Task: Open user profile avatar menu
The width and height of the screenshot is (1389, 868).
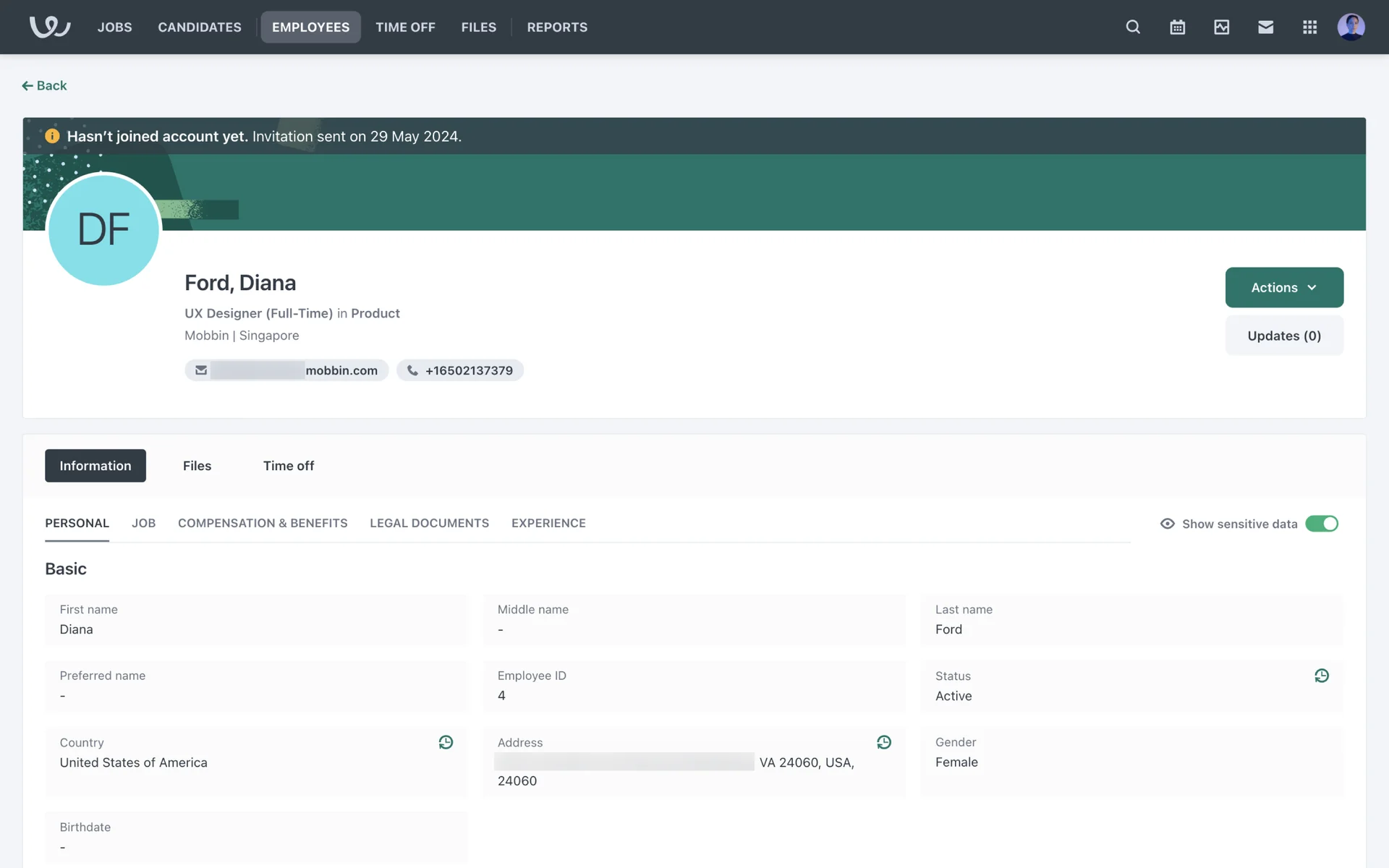Action: click(x=1350, y=27)
